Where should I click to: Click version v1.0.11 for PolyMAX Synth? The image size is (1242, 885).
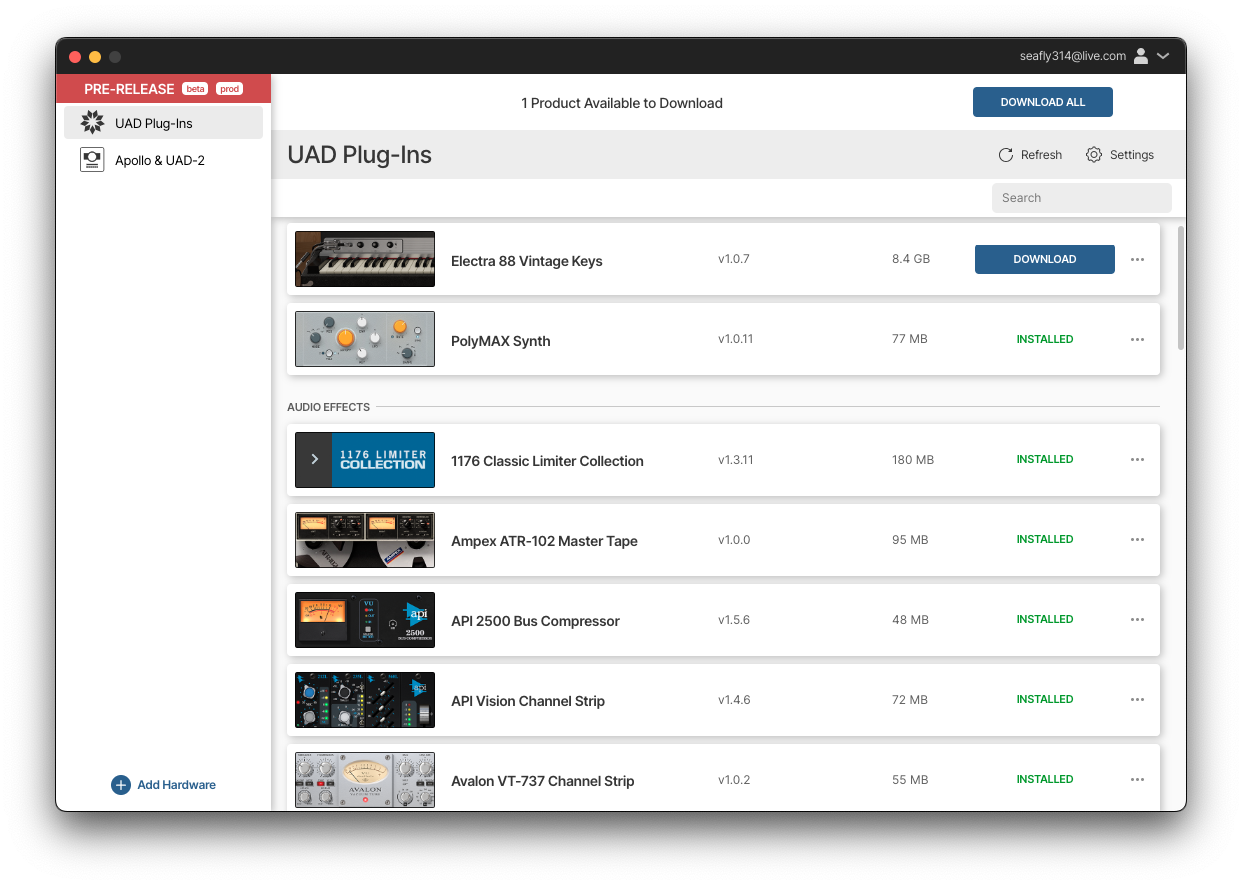735,339
